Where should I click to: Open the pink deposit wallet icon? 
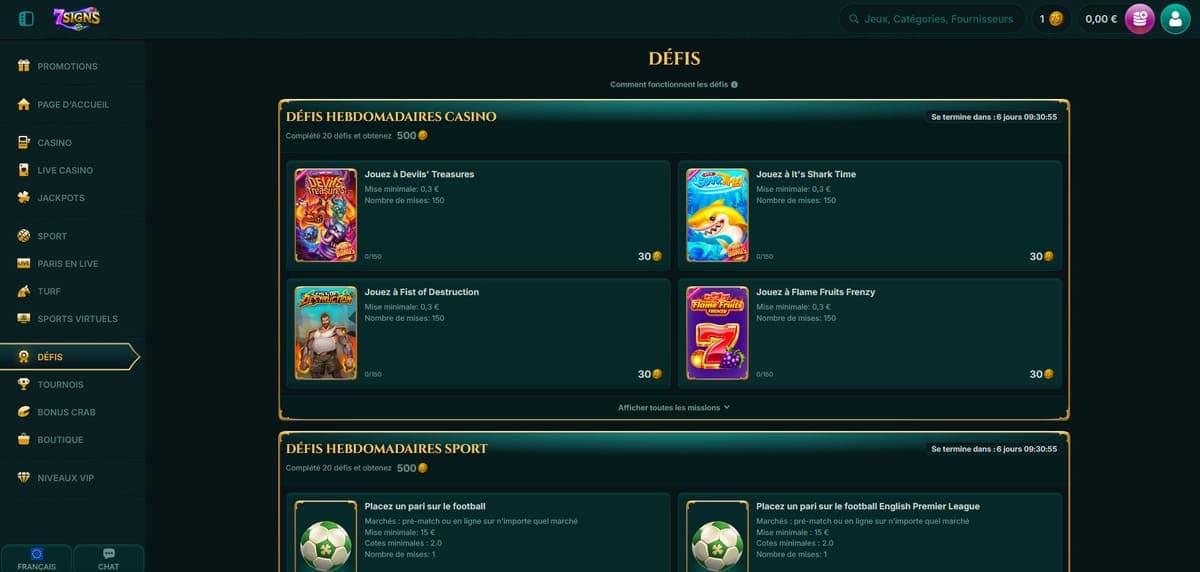[x=1140, y=19]
